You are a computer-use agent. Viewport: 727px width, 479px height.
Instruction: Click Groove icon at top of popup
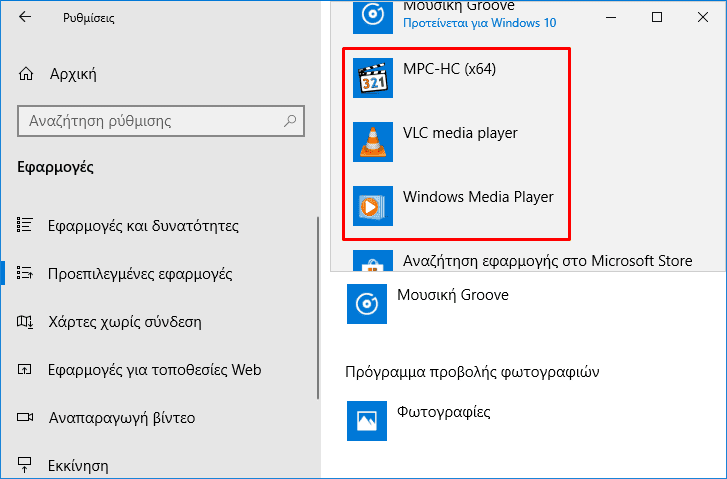coord(373,17)
